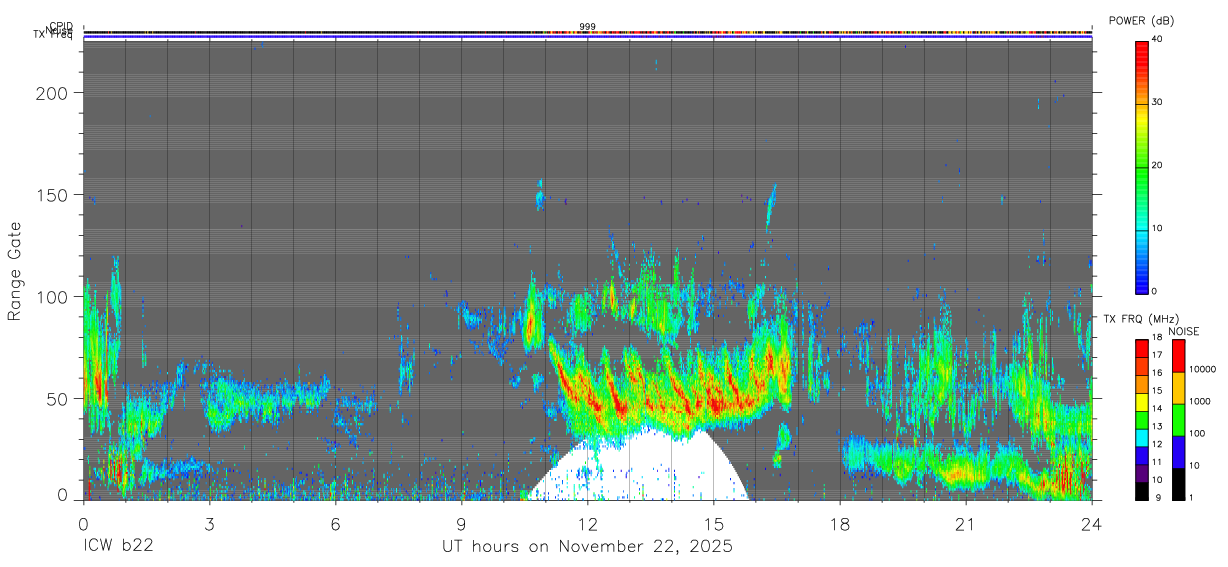
Task: Click the 3 tick on UT hours axis
Action: [209, 523]
